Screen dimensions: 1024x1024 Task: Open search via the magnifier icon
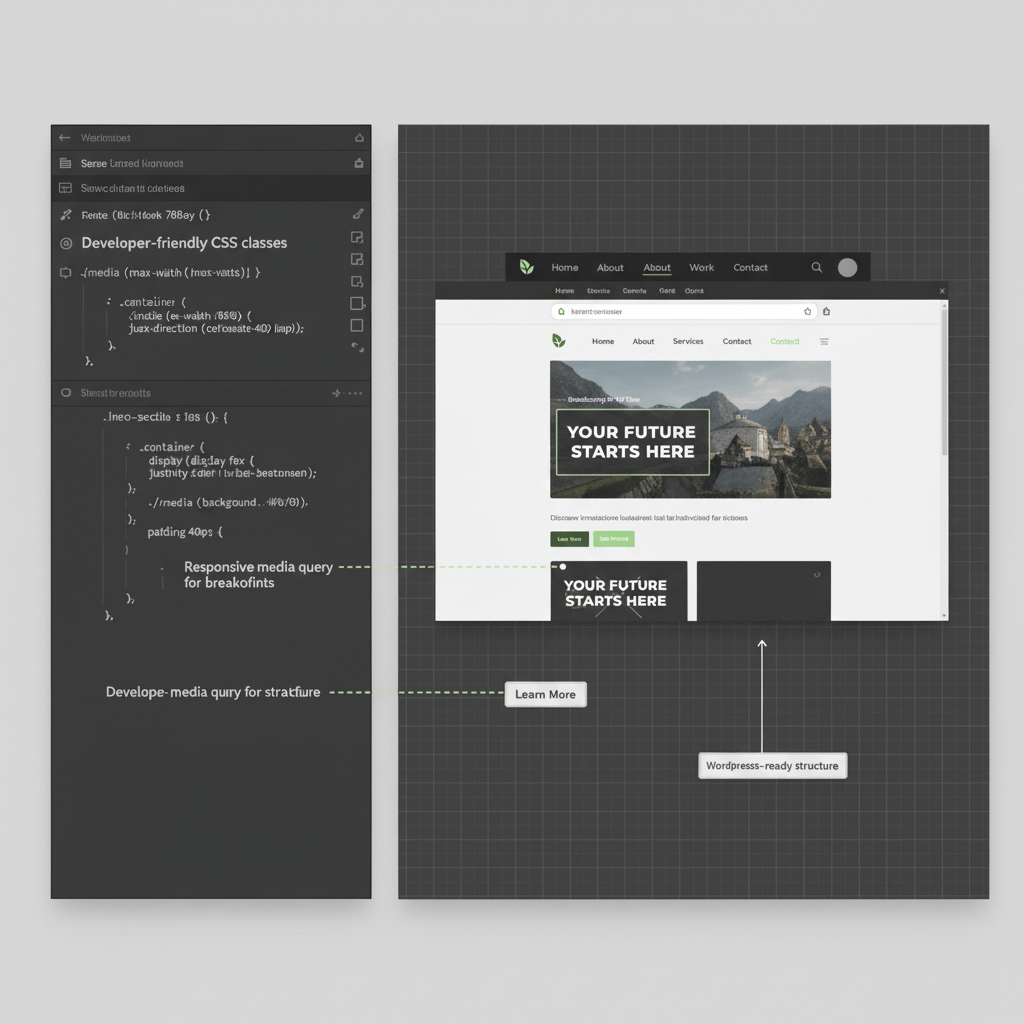(817, 266)
